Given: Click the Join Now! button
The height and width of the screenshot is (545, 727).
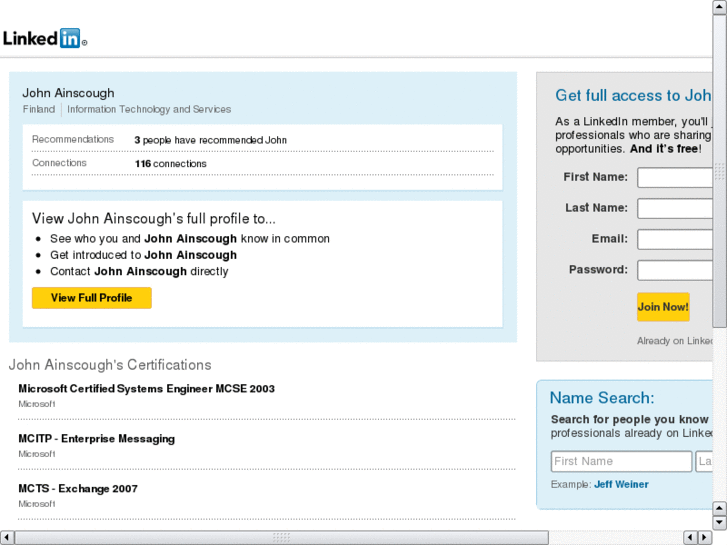Looking at the screenshot, I should [663, 307].
